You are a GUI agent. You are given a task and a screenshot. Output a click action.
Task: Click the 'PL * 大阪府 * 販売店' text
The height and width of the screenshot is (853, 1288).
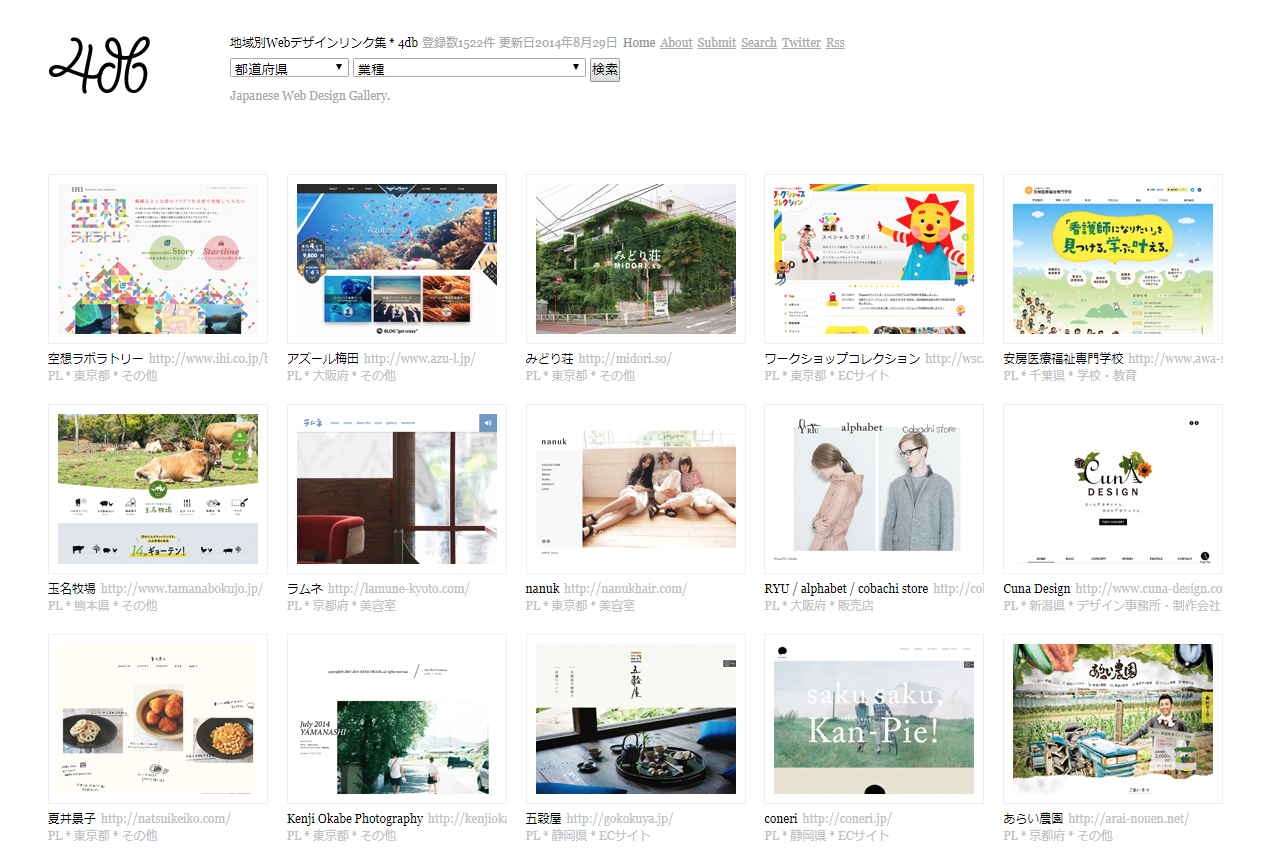(x=819, y=606)
